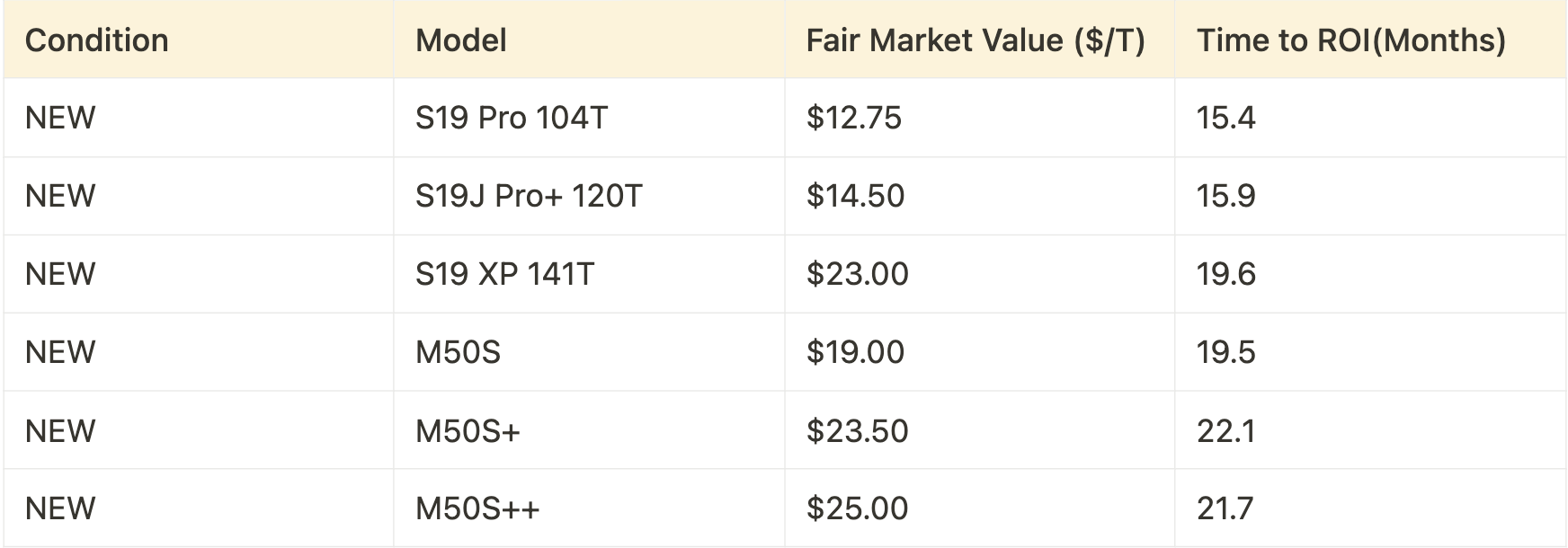Select the S19 Pro 104T model cell
The width and height of the screenshot is (1568, 548).
(x=589, y=118)
